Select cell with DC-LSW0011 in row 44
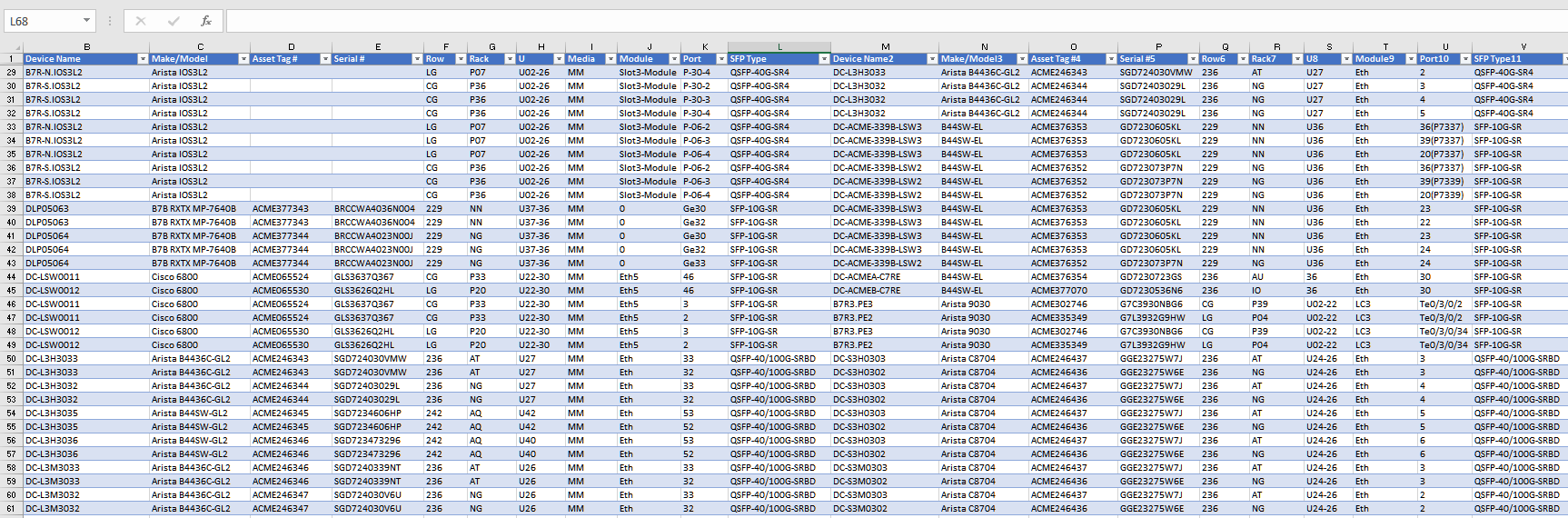 (86, 277)
